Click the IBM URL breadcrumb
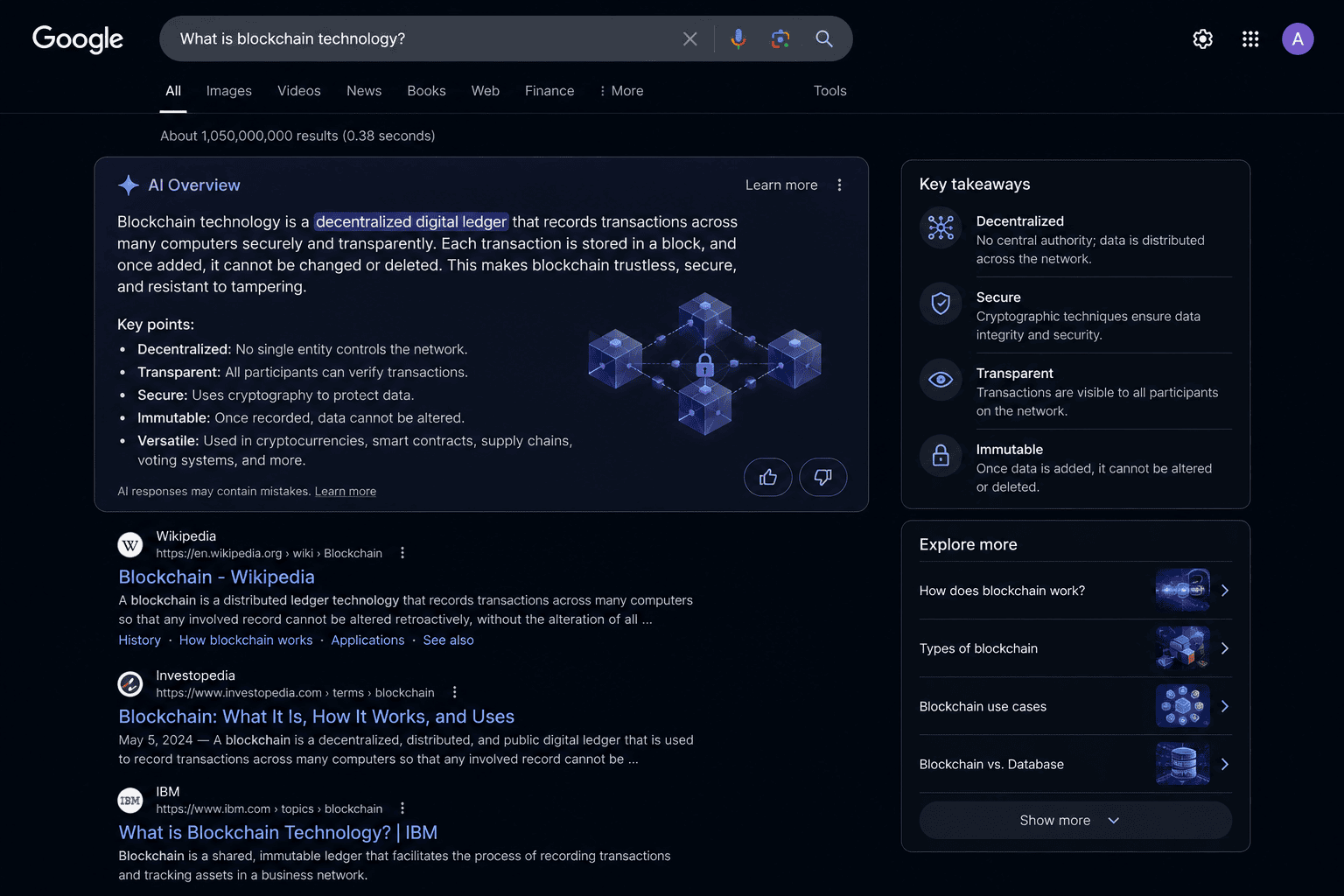Viewport: 1344px width, 896px height. 269,808
